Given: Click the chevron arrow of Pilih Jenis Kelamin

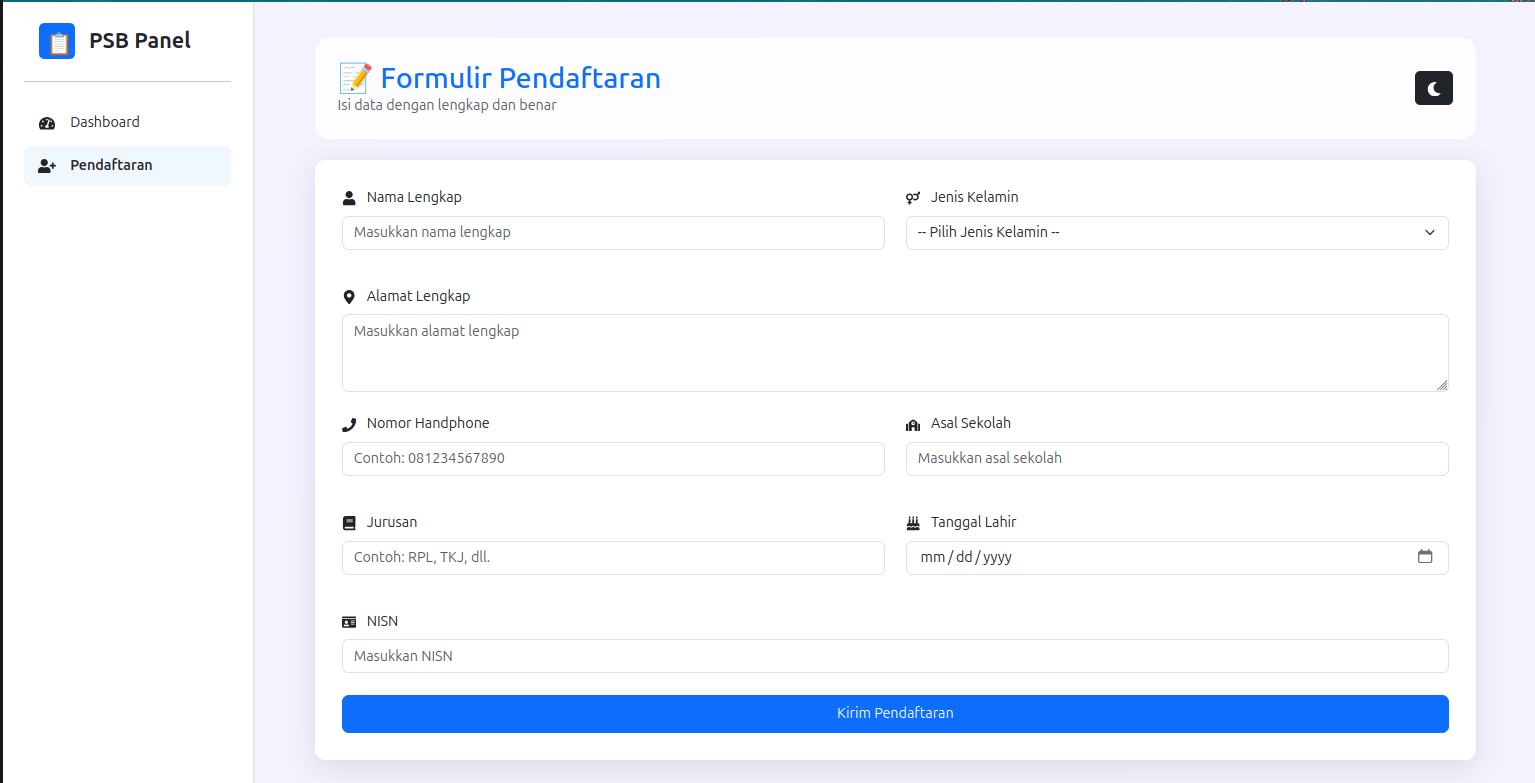Looking at the screenshot, I should click(x=1429, y=232).
